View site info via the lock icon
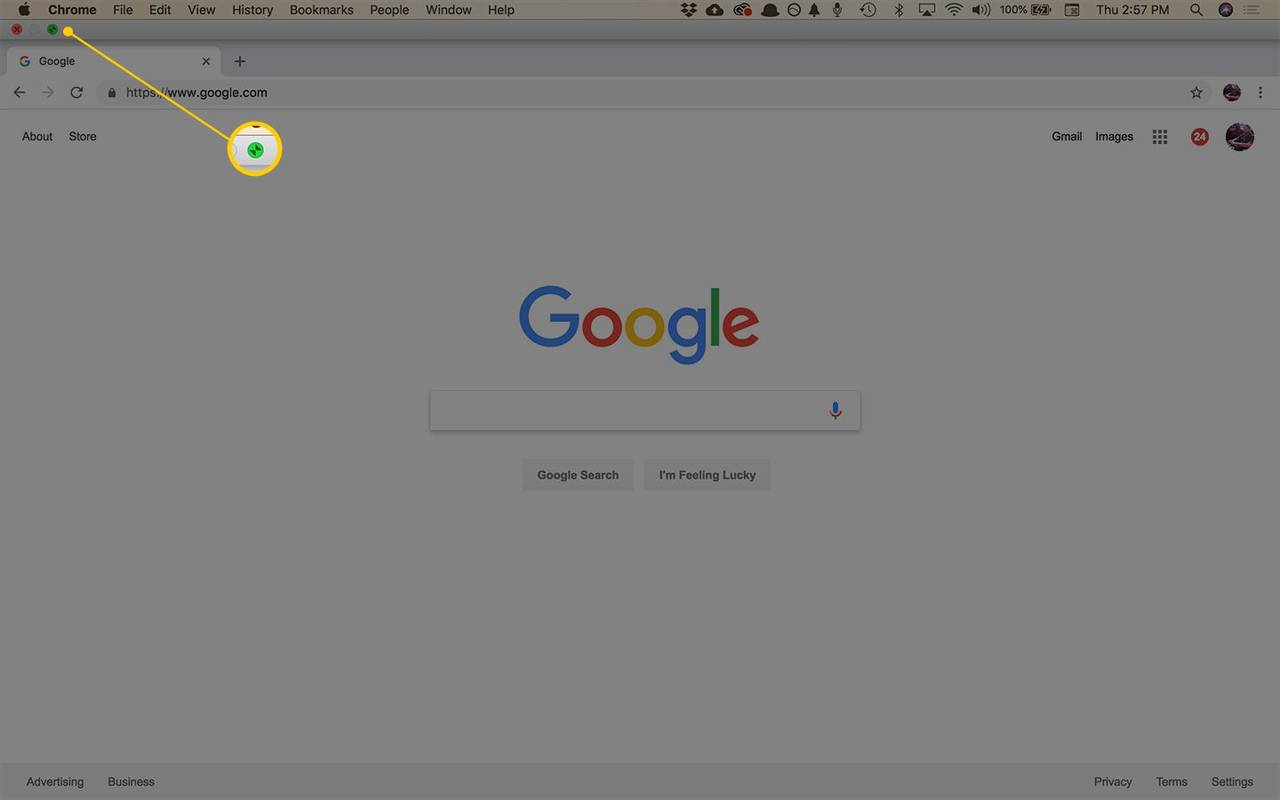The image size is (1280, 800). point(112,92)
